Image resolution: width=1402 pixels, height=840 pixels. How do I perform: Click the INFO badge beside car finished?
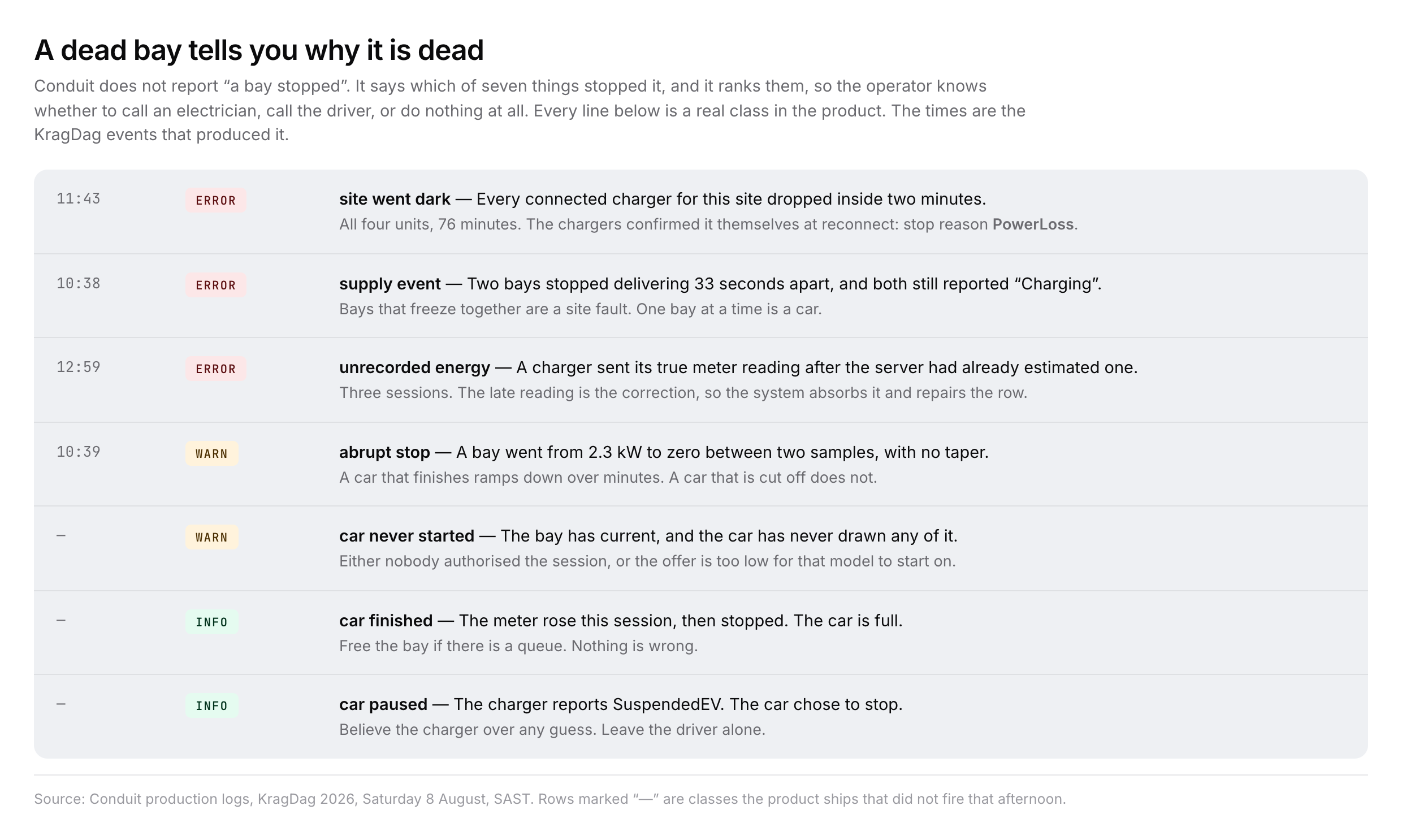point(211,622)
